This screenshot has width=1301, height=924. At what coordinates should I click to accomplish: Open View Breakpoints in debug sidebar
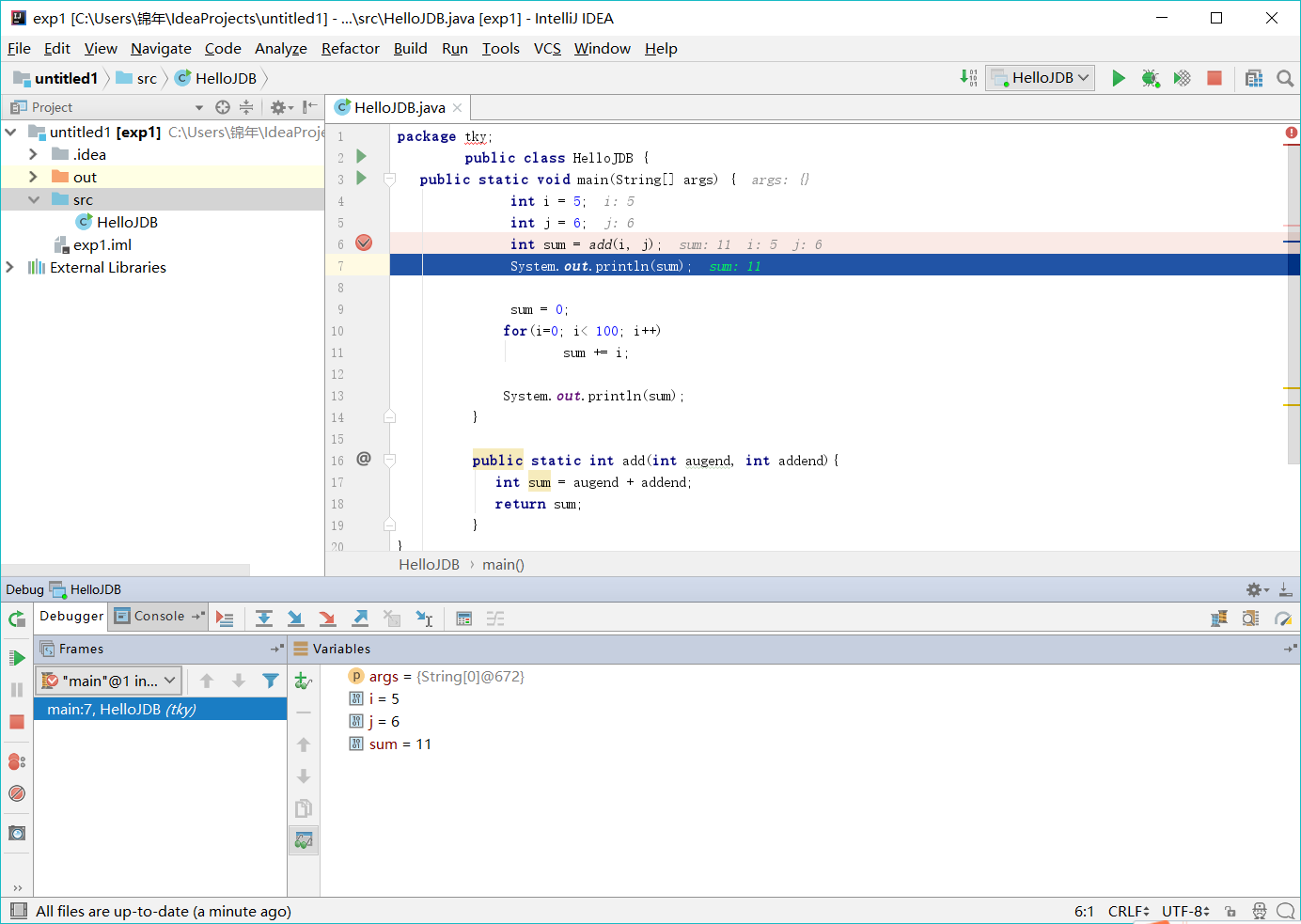point(17,761)
